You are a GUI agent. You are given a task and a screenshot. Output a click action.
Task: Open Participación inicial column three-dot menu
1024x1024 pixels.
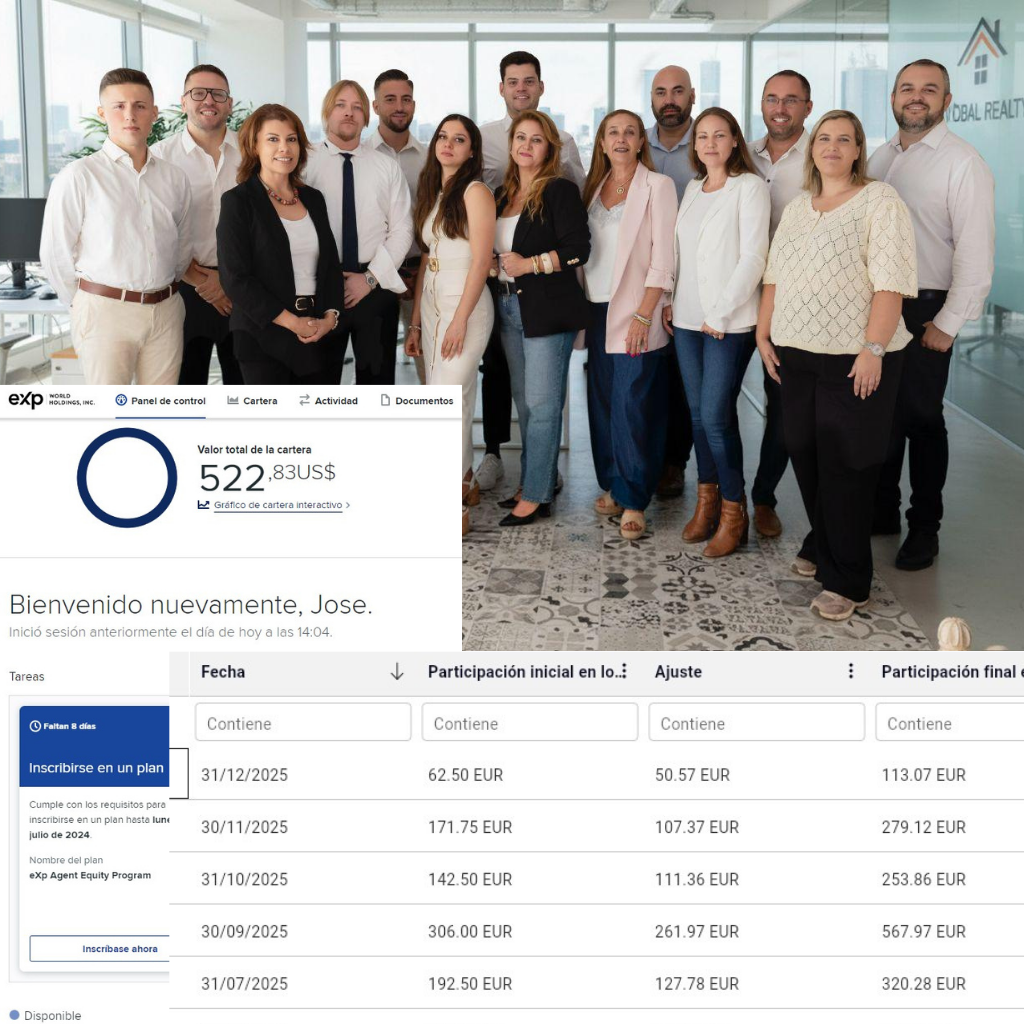(624, 672)
